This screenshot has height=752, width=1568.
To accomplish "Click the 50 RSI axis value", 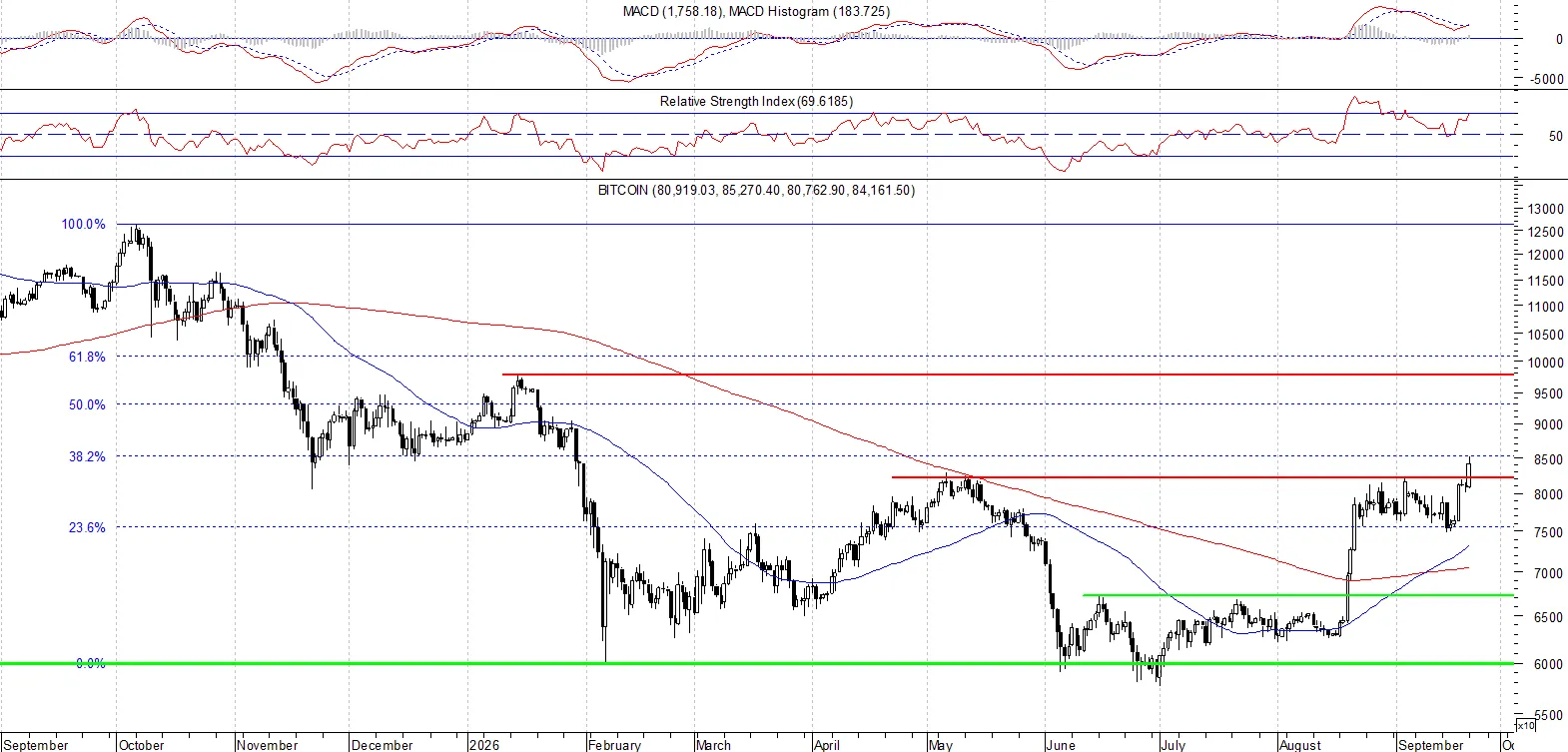I will click(x=1556, y=136).
